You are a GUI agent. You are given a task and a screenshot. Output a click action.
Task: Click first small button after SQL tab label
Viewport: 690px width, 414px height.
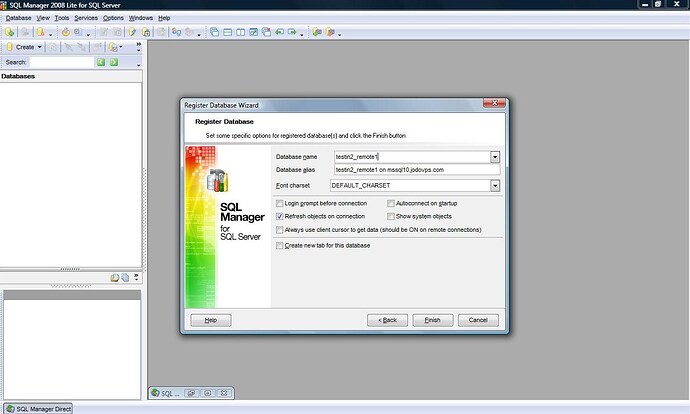click(x=191, y=393)
